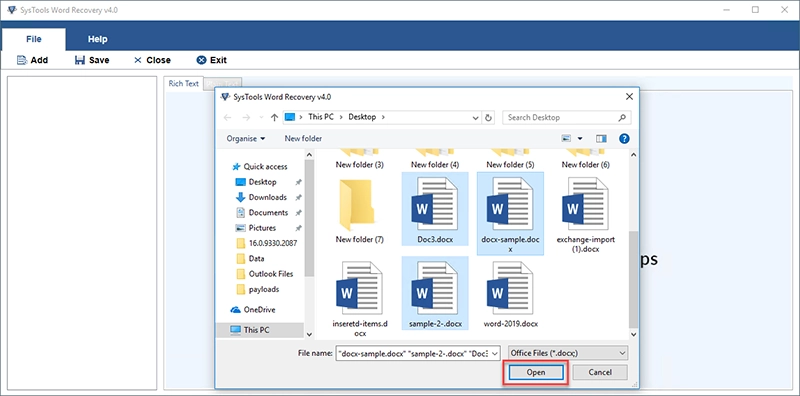Open the recent locations dropdown arrow
The image size is (800, 396).
tap(261, 118)
